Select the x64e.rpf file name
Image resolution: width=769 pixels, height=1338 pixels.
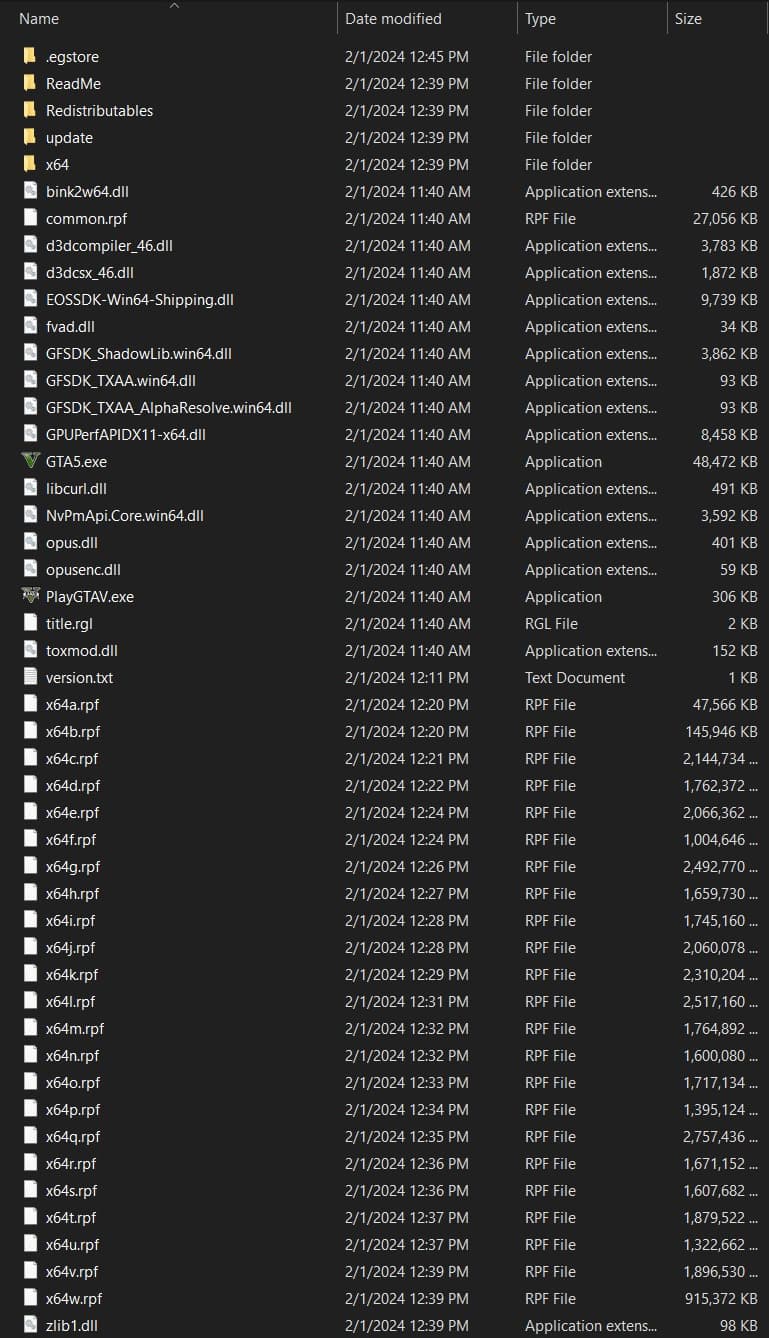click(73, 812)
